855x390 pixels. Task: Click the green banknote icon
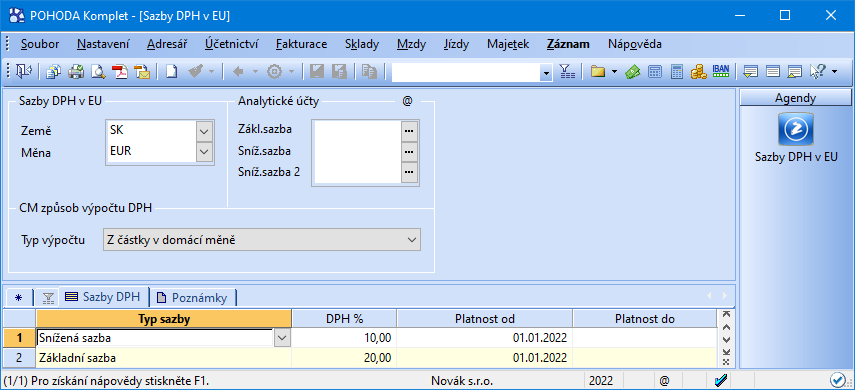[x=633, y=71]
